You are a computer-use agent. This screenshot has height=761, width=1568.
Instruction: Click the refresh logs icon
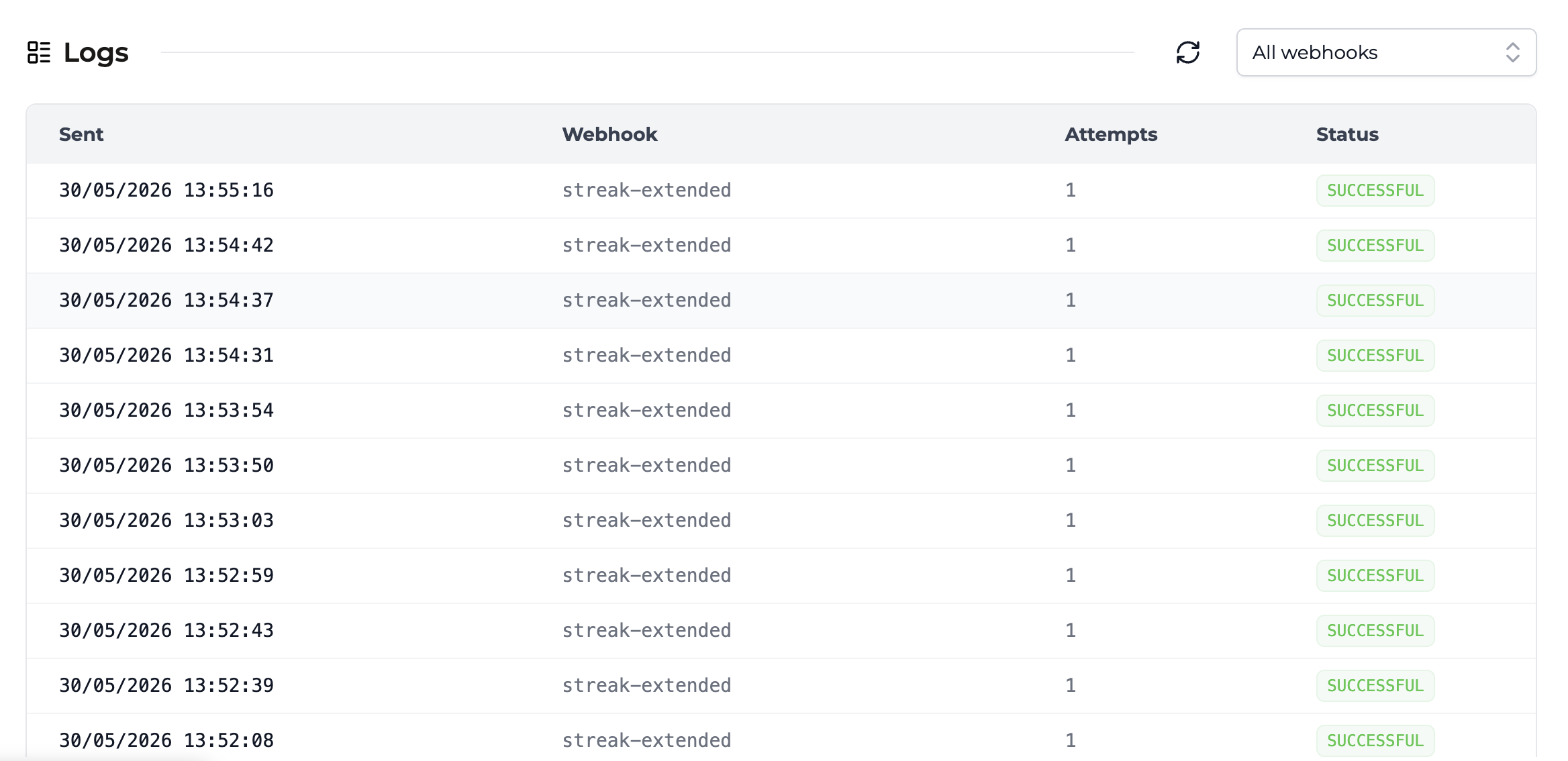click(1188, 52)
